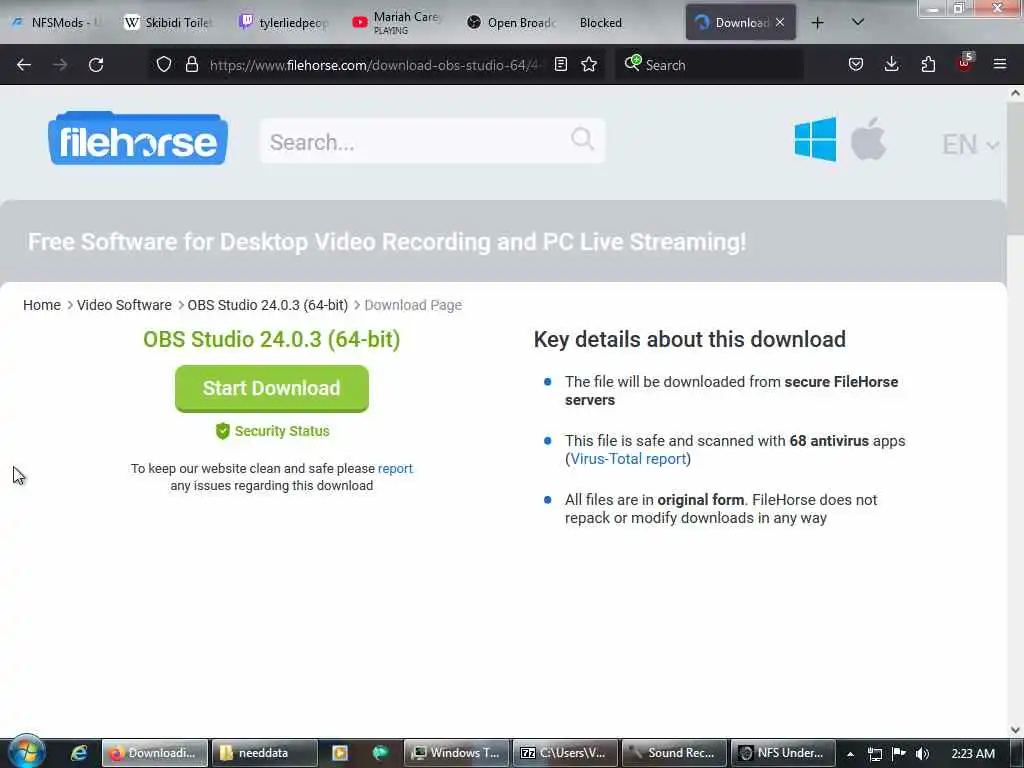Switch to Windows T... taskbar window

pyautogui.click(x=456, y=753)
